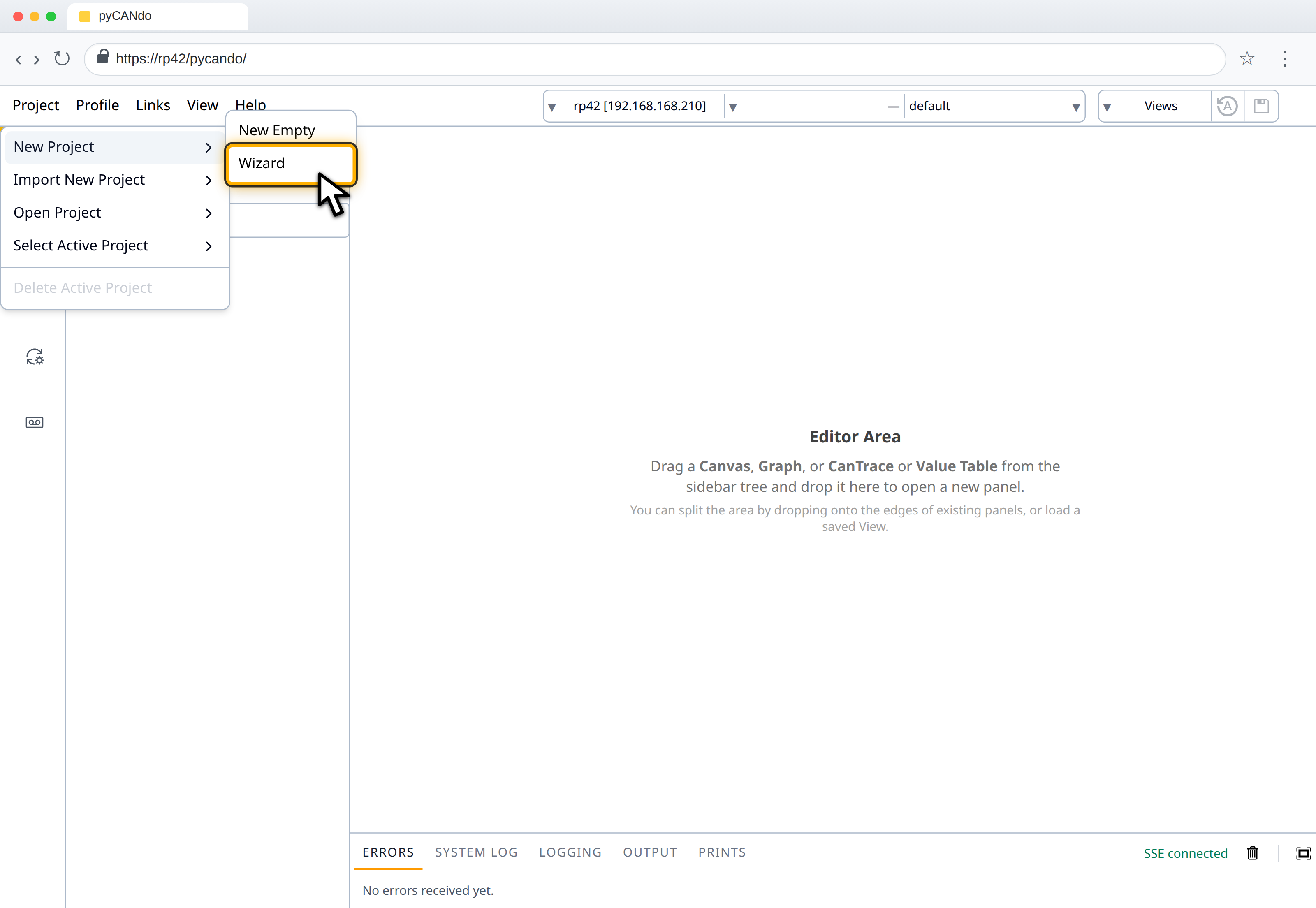Click the Delete Active Project entry
Screen dimensions: 1316x908
(x=114, y=288)
